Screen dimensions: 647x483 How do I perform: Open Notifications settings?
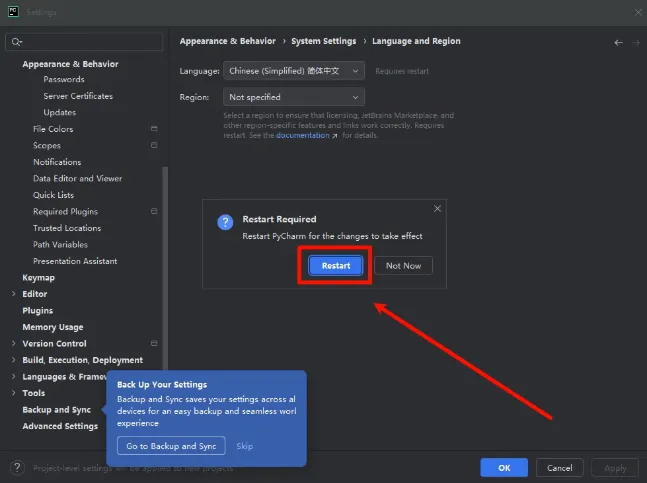point(57,162)
